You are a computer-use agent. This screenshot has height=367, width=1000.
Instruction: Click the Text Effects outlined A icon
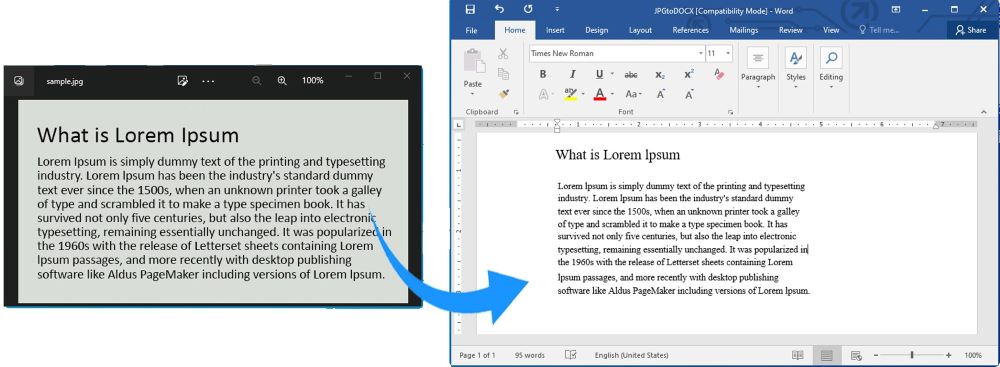543,94
